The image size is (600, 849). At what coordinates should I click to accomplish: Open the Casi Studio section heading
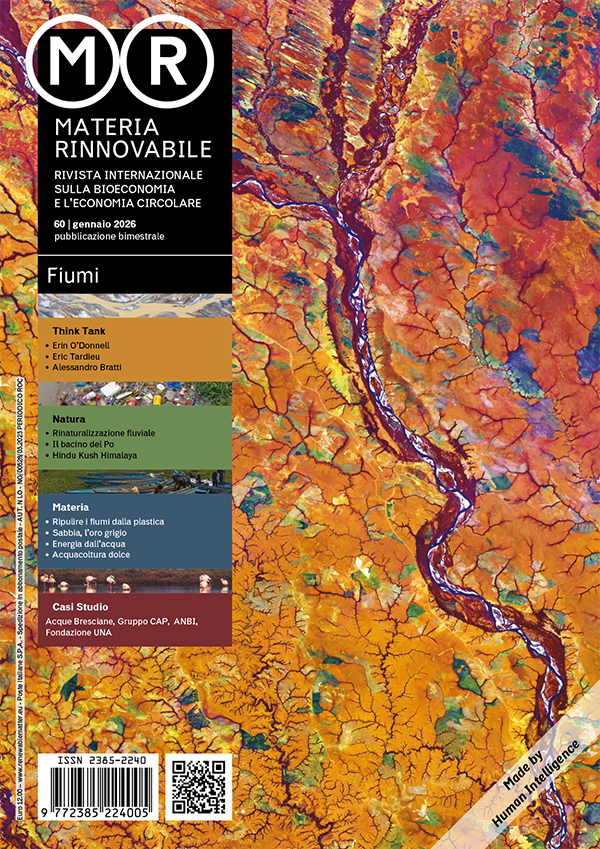click(x=81, y=607)
